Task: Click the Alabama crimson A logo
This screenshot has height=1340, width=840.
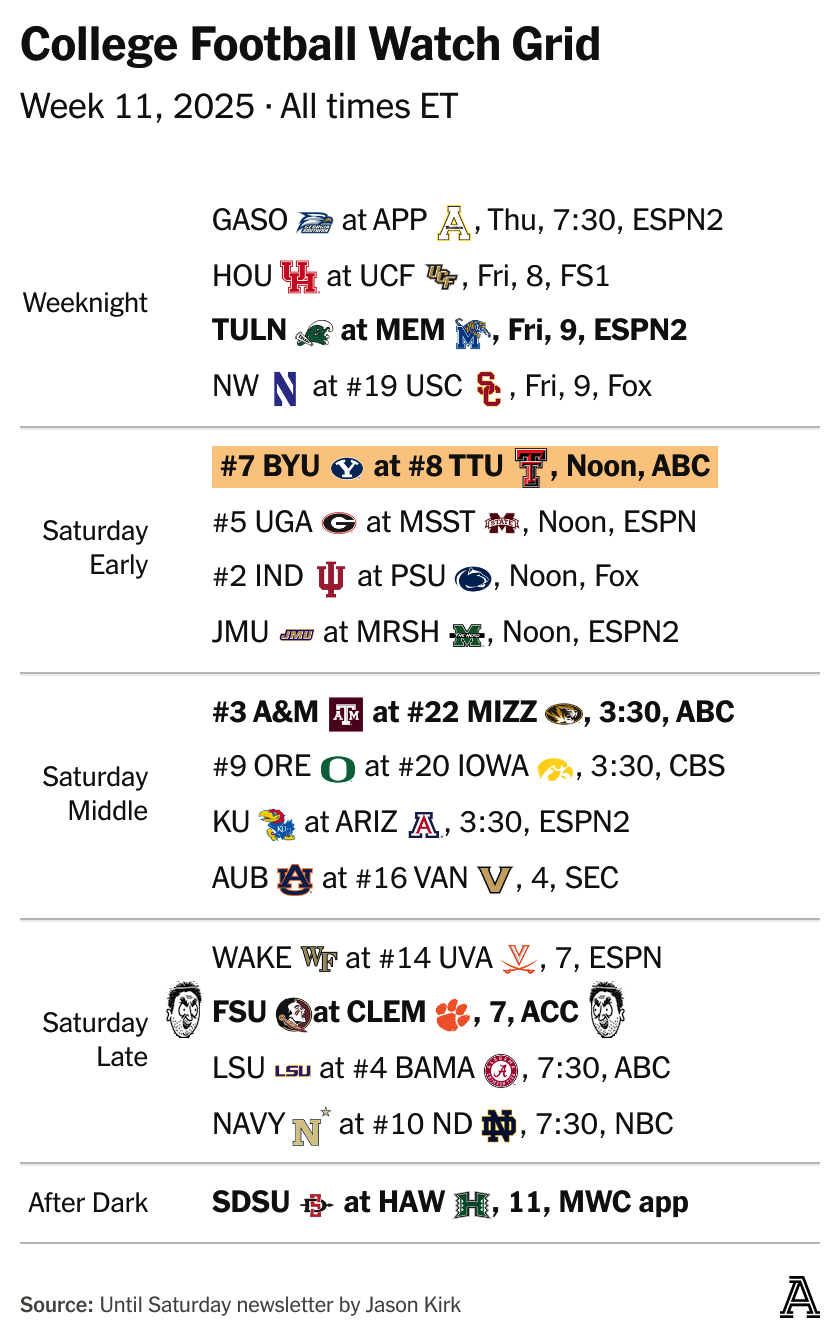Action: click(501, 1070)
